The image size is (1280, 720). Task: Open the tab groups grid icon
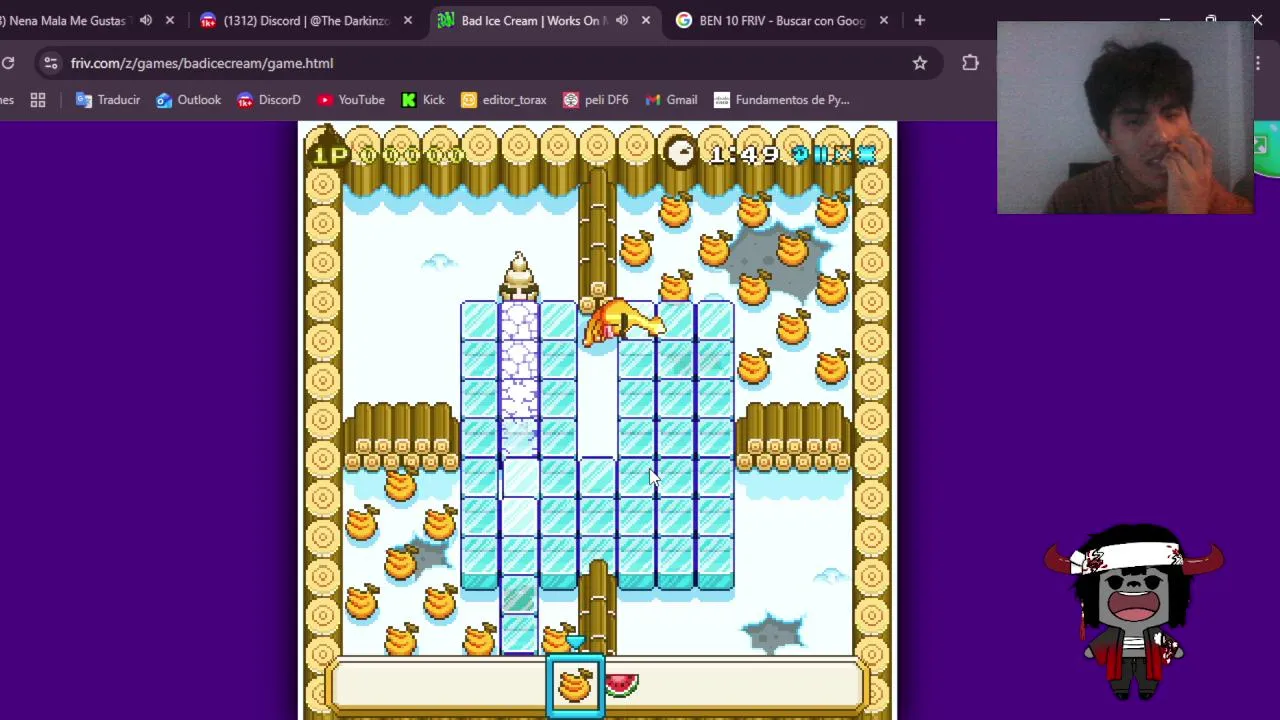(38, 100)
